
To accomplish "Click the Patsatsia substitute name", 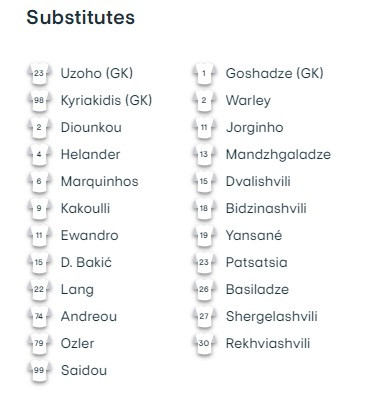I will (256, 262).
